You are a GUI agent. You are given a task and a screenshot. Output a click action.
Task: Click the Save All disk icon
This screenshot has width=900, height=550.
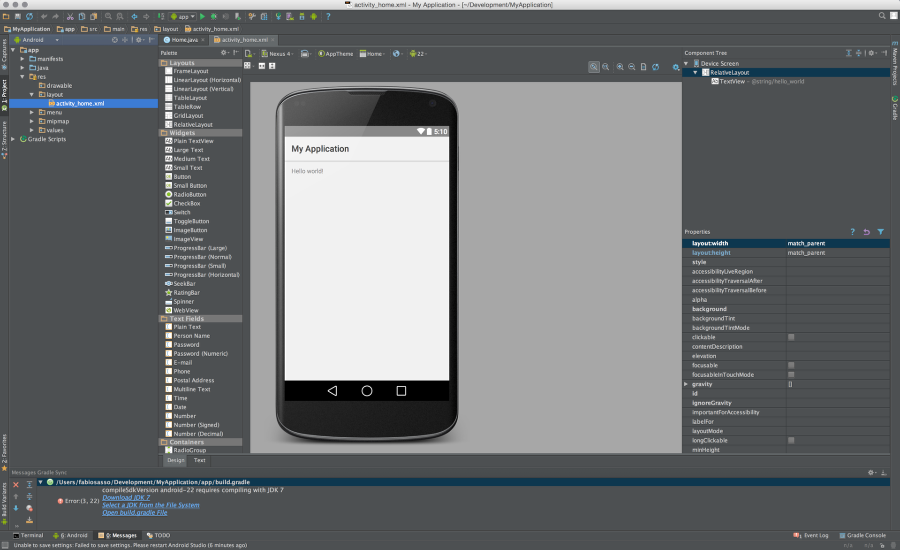point(18,17)
